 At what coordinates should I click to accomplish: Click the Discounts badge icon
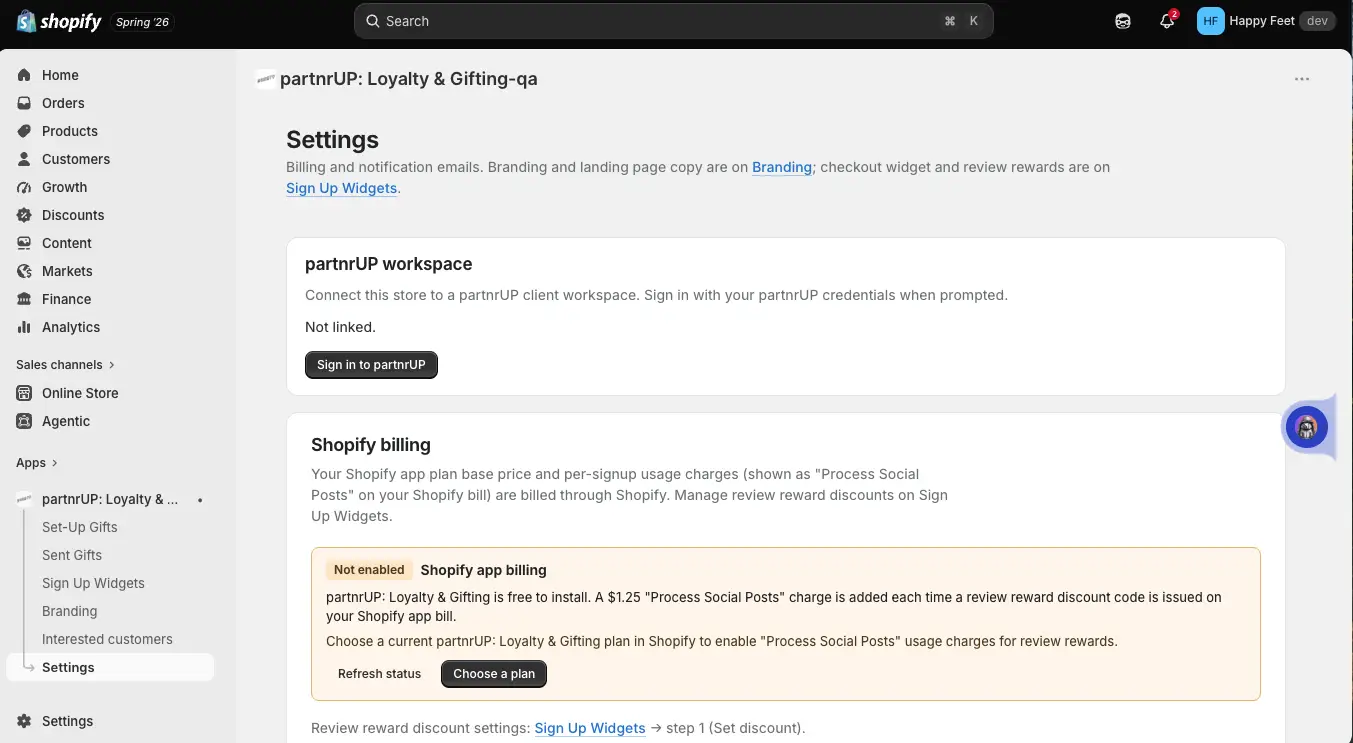pos(24,215)
